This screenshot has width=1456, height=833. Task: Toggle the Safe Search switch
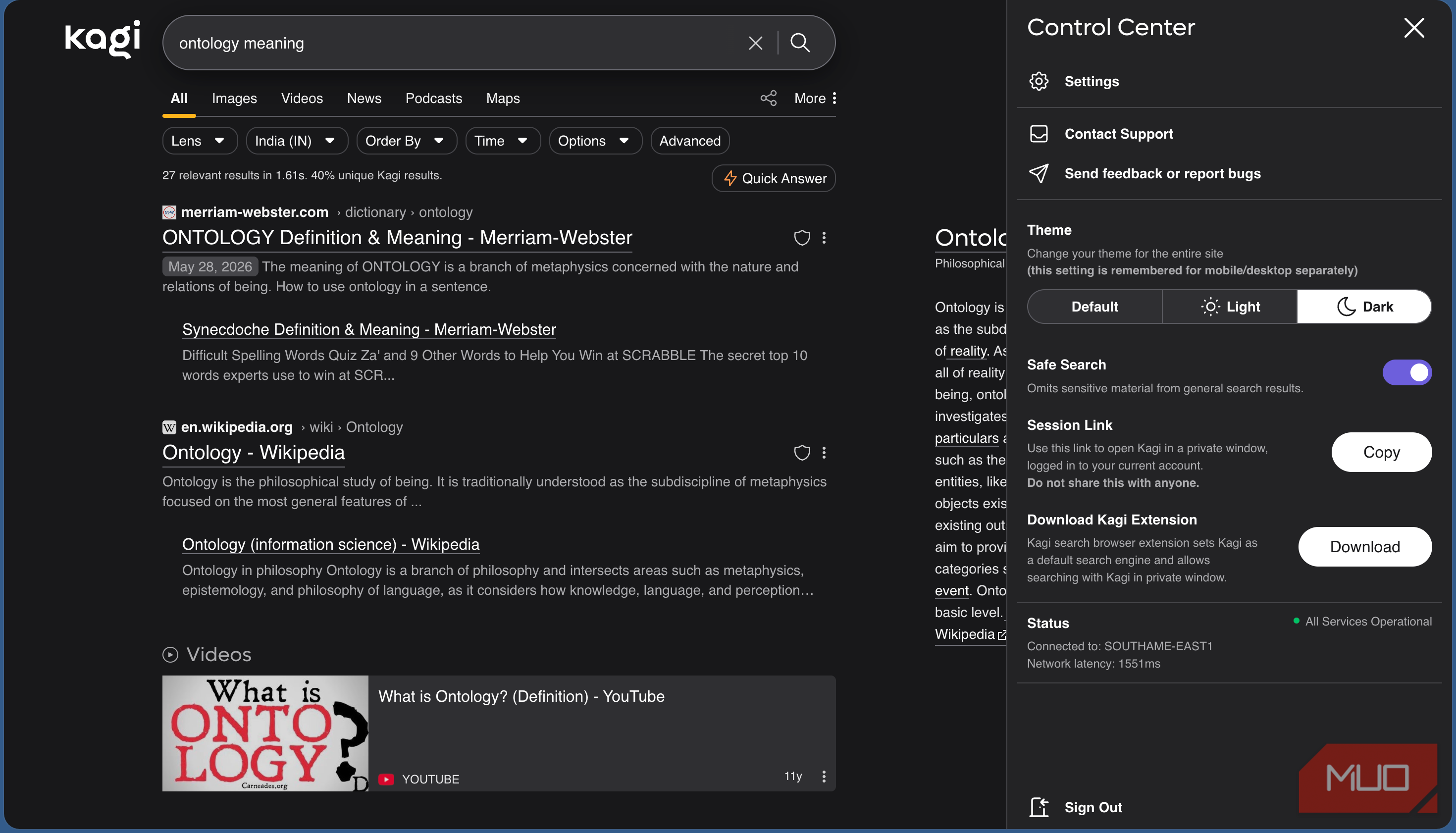point(1407,372)
